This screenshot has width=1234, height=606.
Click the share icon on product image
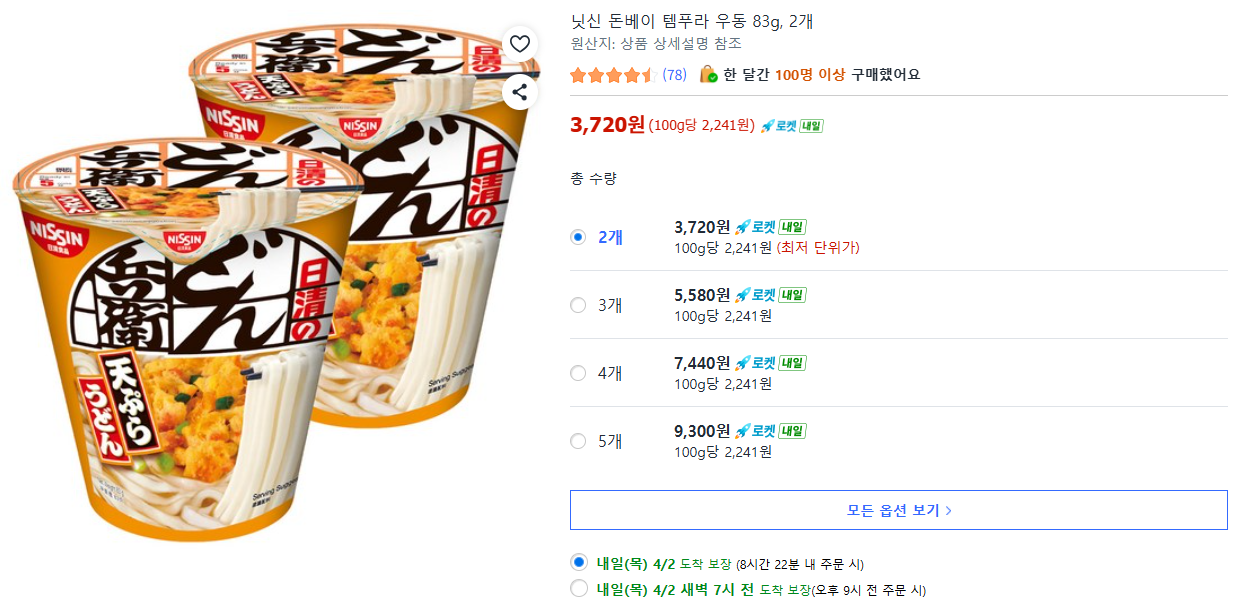tap(519, 92)
